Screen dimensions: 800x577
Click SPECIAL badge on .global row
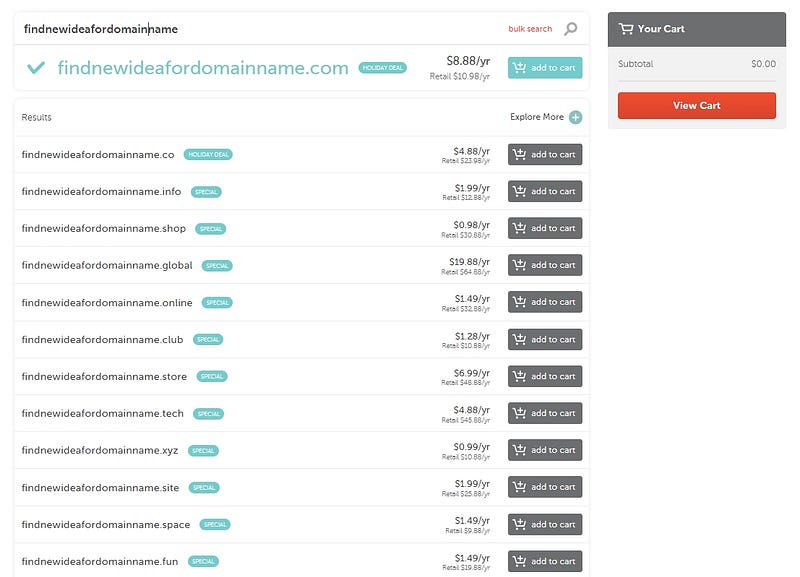(x=217, y=265)
